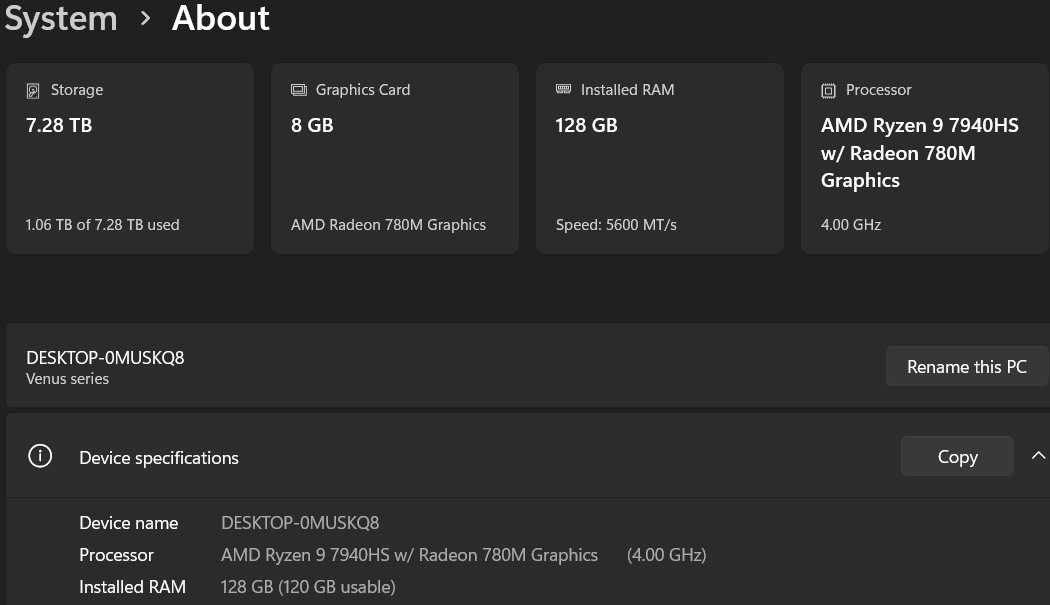Go back to System in breadcrumb

[x=60, y=18]
